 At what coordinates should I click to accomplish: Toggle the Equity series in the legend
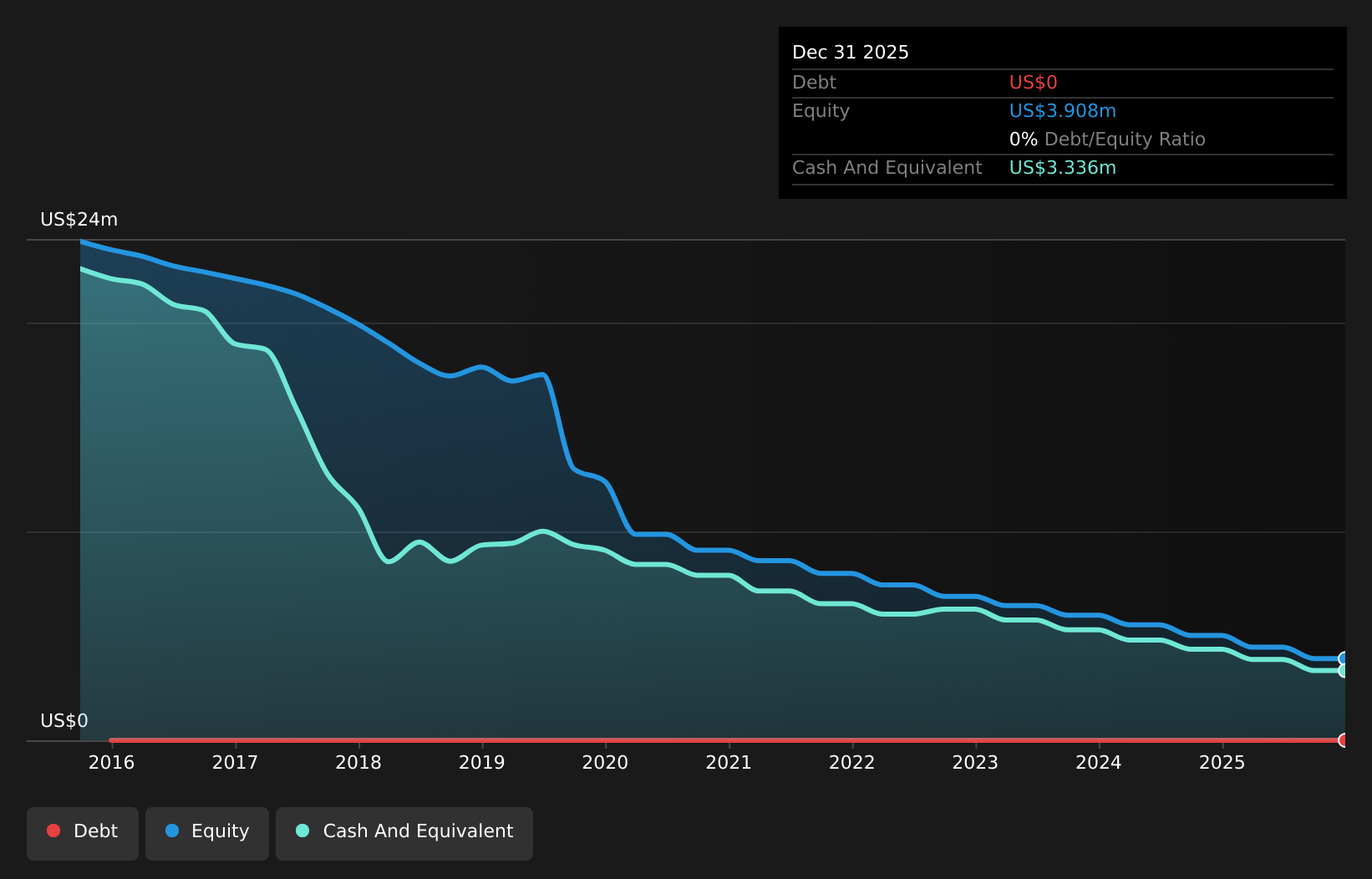(x=207, y=833)
